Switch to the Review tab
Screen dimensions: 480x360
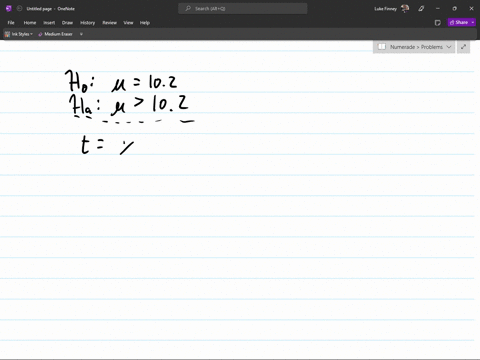[110, 23]
